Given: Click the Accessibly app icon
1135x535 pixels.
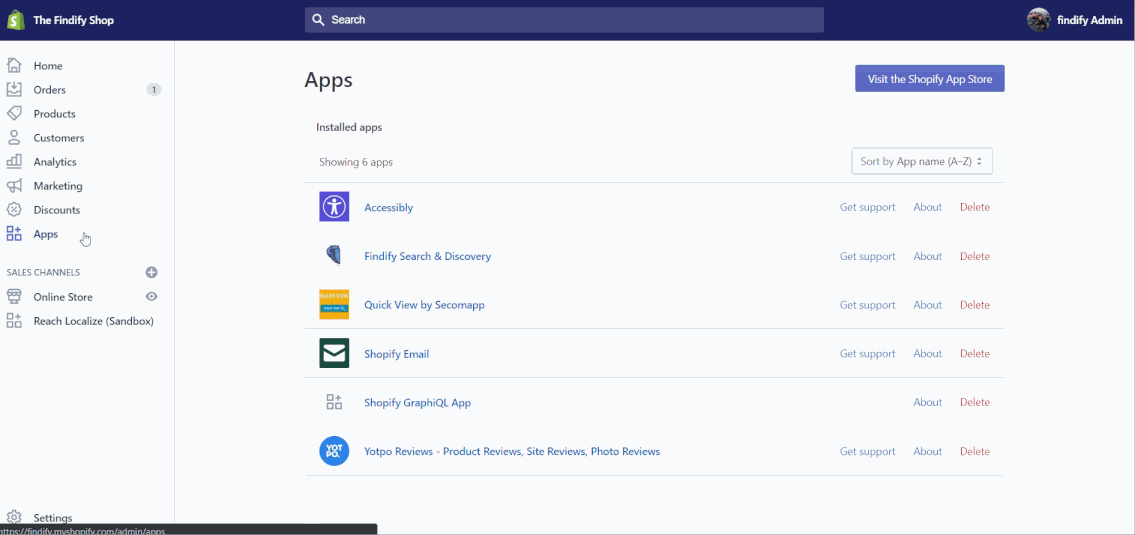Looking at the screenshot, I should tap(334, 206).
